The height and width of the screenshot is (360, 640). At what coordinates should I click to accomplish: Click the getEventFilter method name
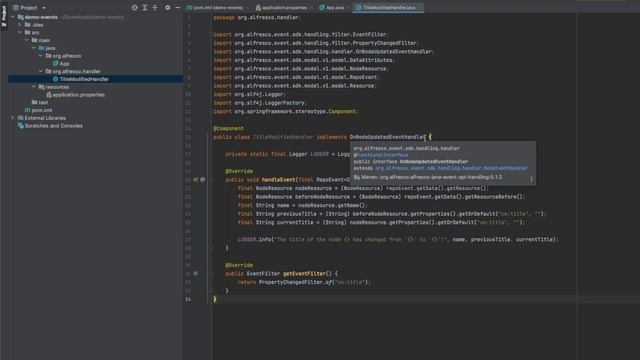point(304,273)
